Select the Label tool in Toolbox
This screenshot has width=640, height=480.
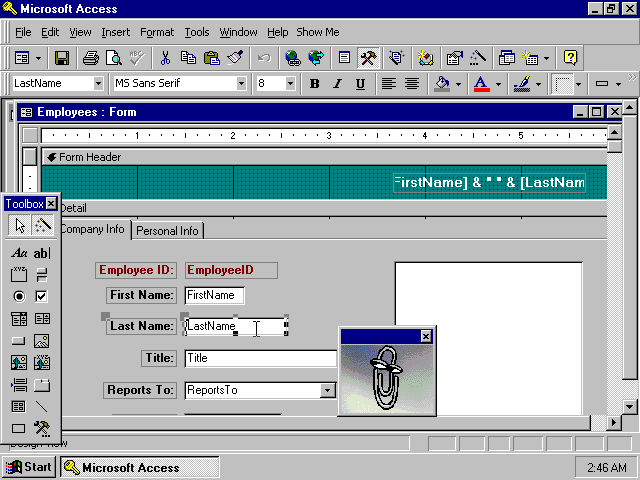click(x=19, y=253)
